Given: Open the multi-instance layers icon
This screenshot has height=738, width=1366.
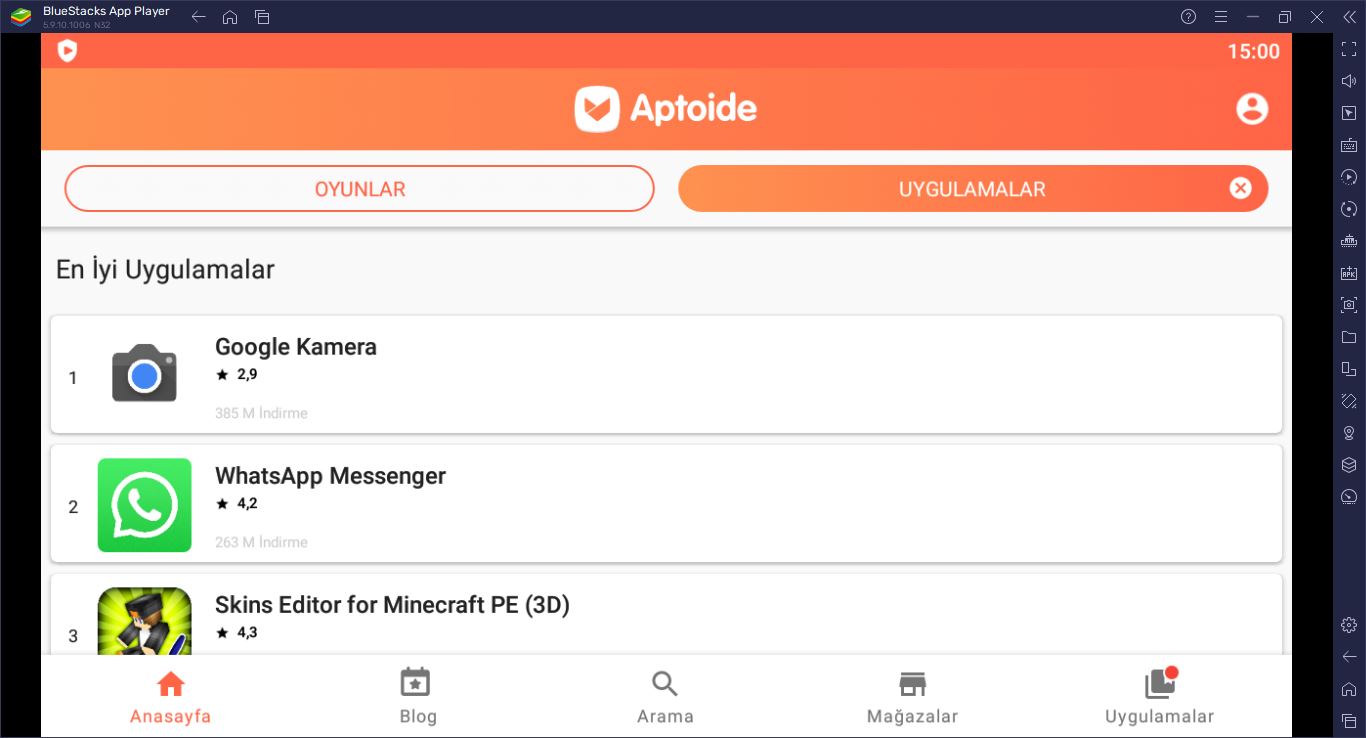Looking at the screenshot, I should point(1349,465).
